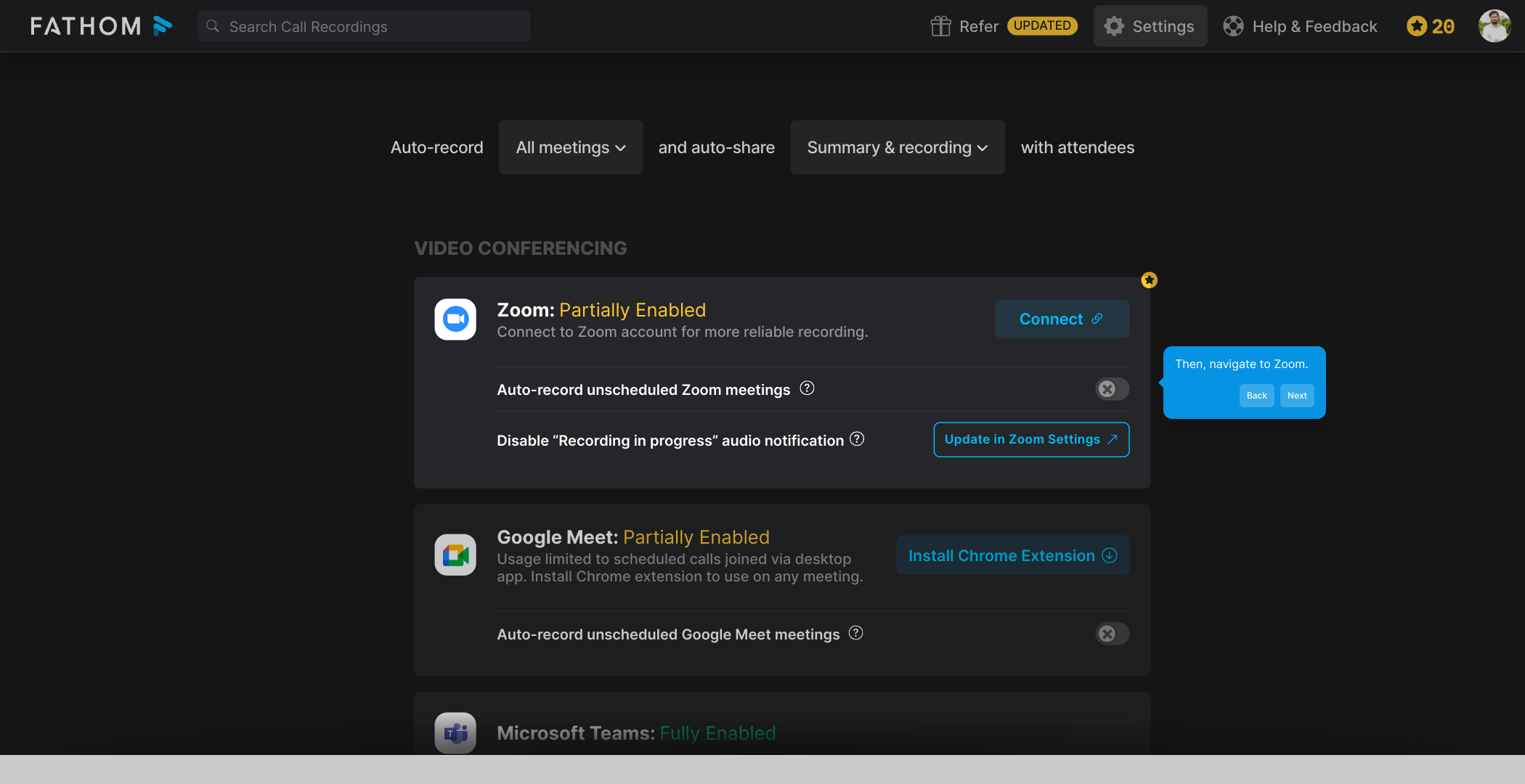
Task: Expand the All meetings dropdown
Action: point(571,147)
